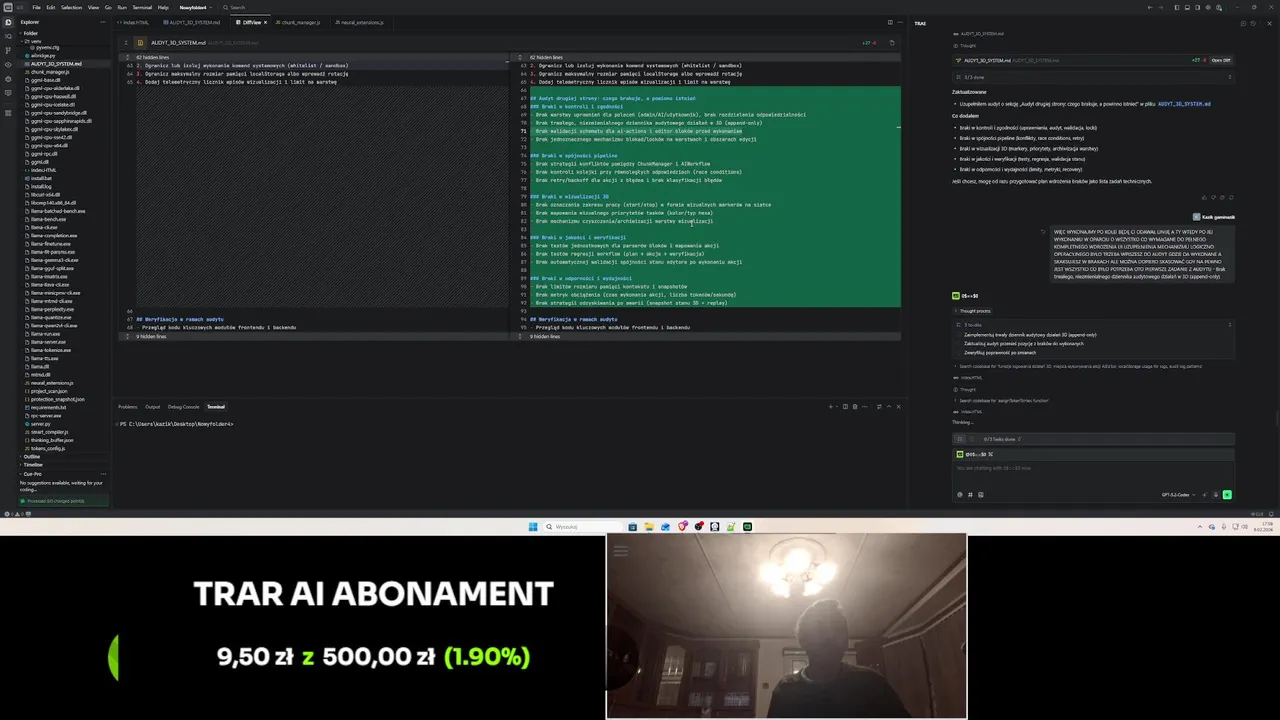
Task: Open Help menu
Action: pyautogui.click(x=163, y=7)
